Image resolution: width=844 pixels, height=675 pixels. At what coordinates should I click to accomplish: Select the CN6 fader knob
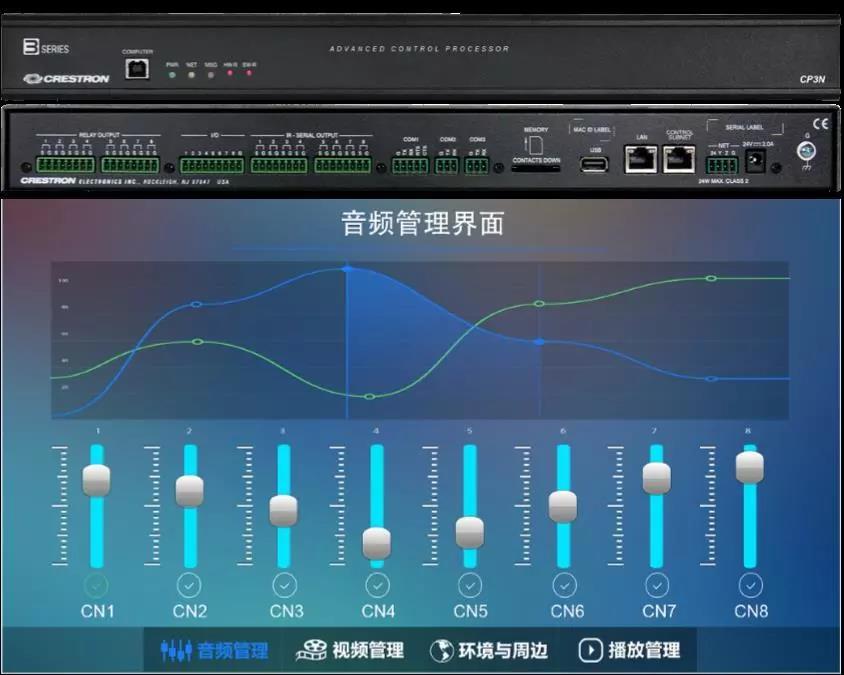pyautogui.click(x=563, y=507)
